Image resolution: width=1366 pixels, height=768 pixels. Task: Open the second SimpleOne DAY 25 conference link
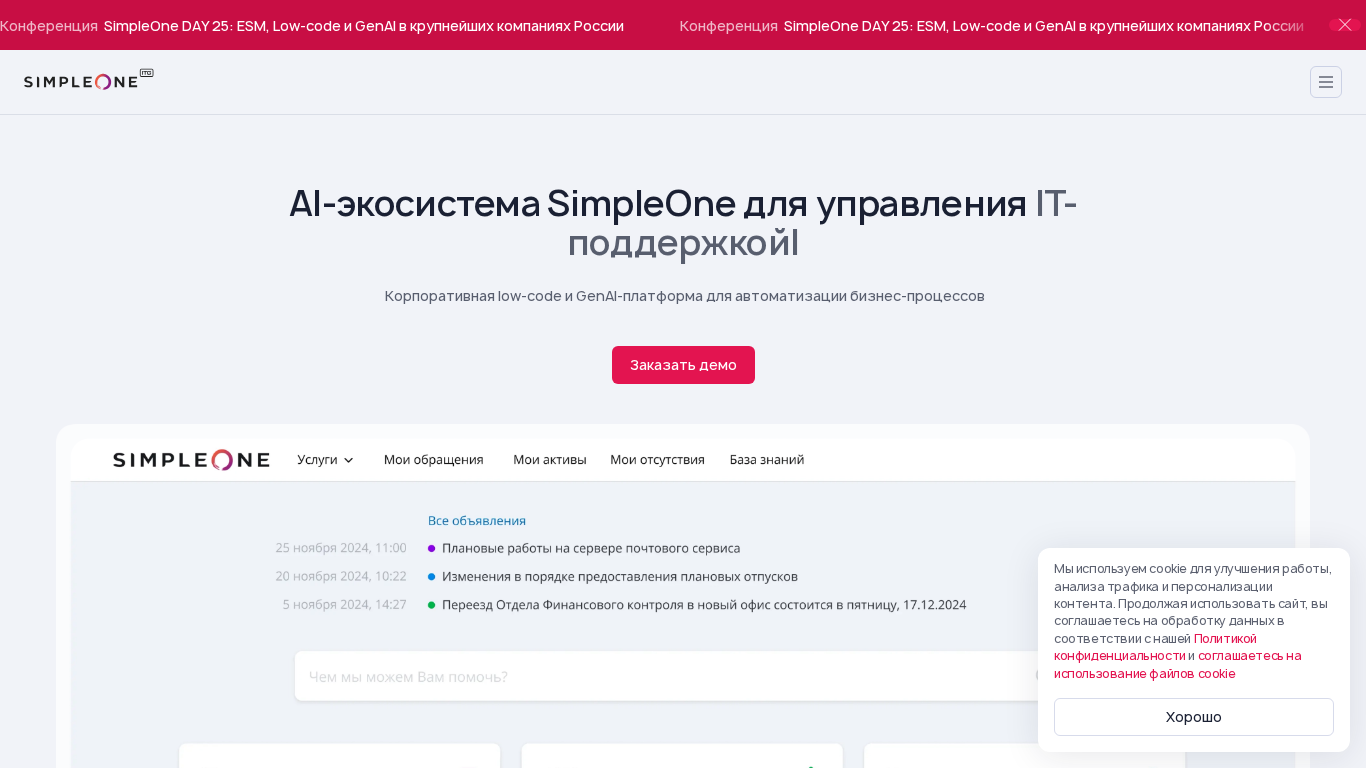(x=992, y=25)
